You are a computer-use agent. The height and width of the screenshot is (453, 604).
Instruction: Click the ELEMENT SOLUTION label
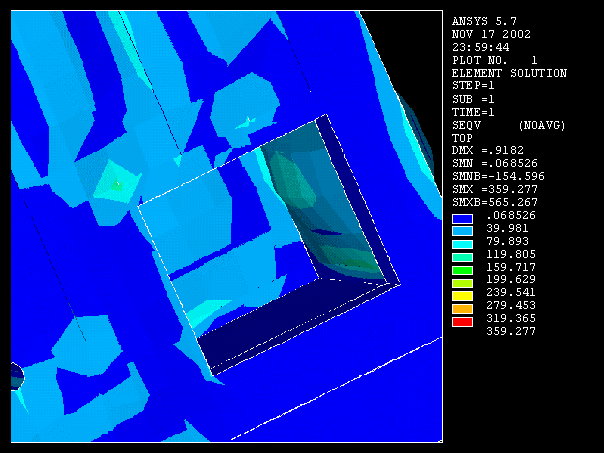tap(509, 73)
